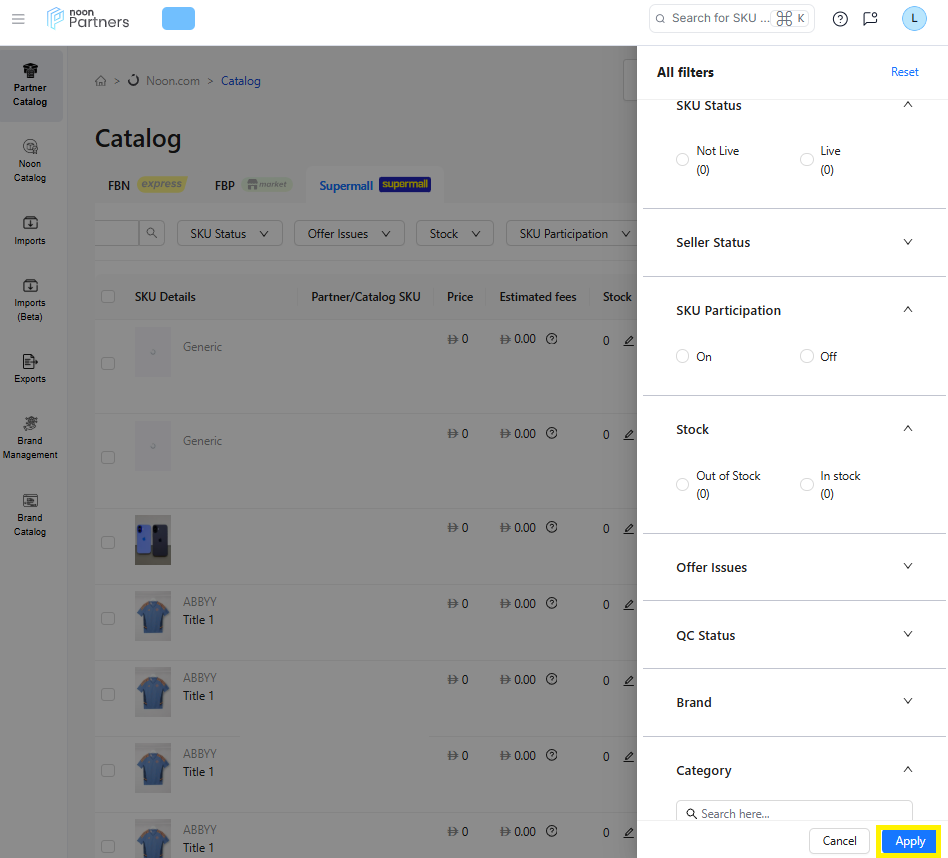The height and width of the screenshot is (858, 948).
Task: Open the help question mark icon
Action: (840, 19)
